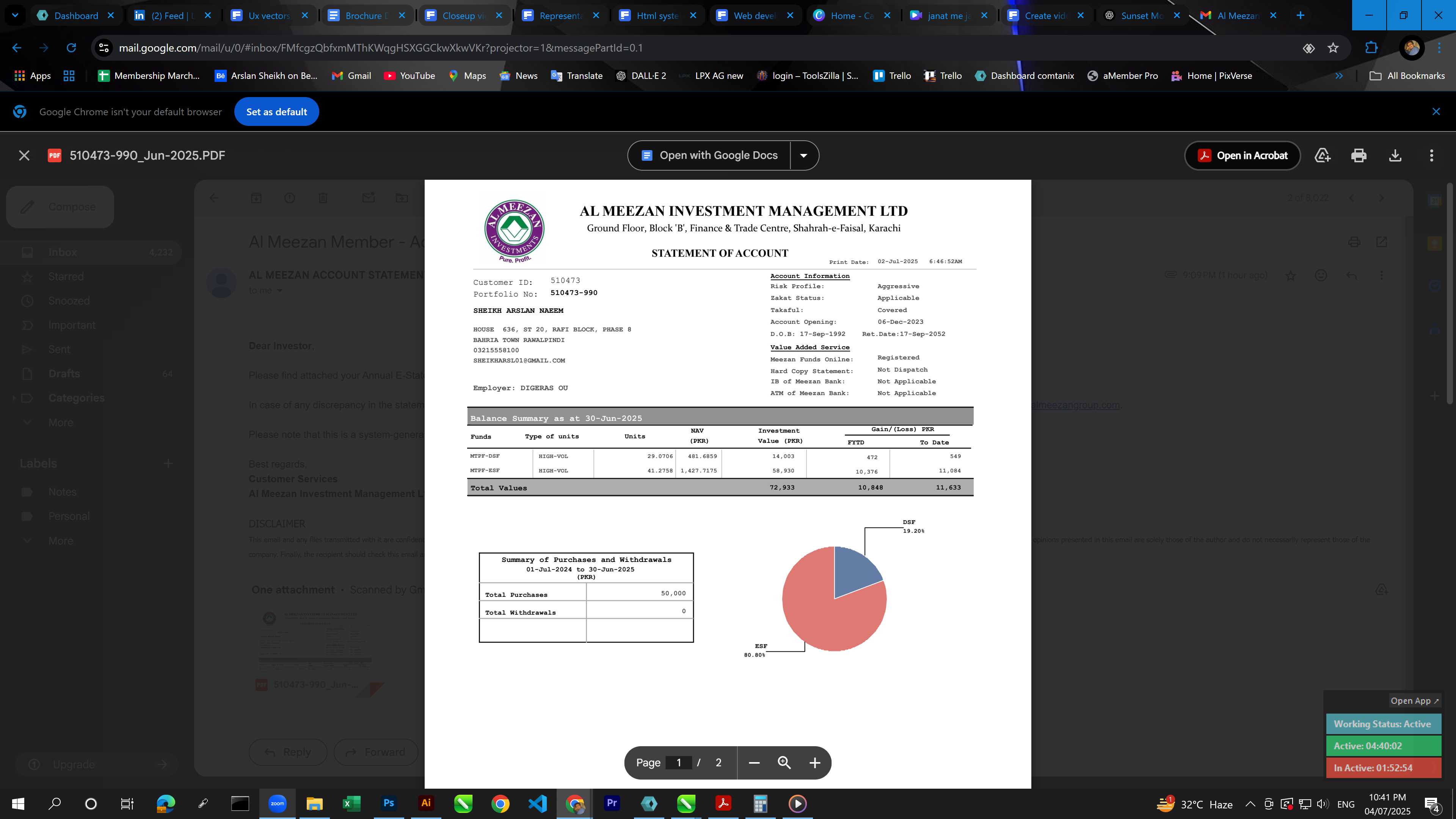The height and width of the screenshot is (819, 1456).
Task: Click the Working Status: Active indicator
Action: (x=1383, y=724)
